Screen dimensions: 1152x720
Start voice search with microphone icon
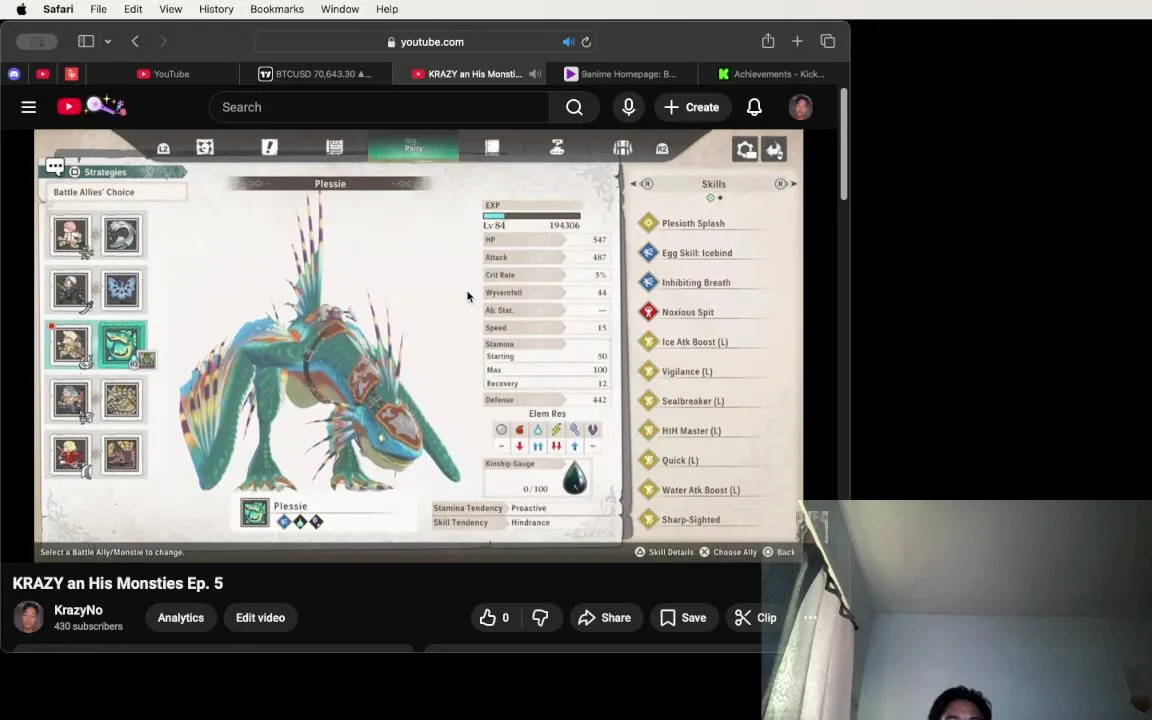[x=628, y=107]
